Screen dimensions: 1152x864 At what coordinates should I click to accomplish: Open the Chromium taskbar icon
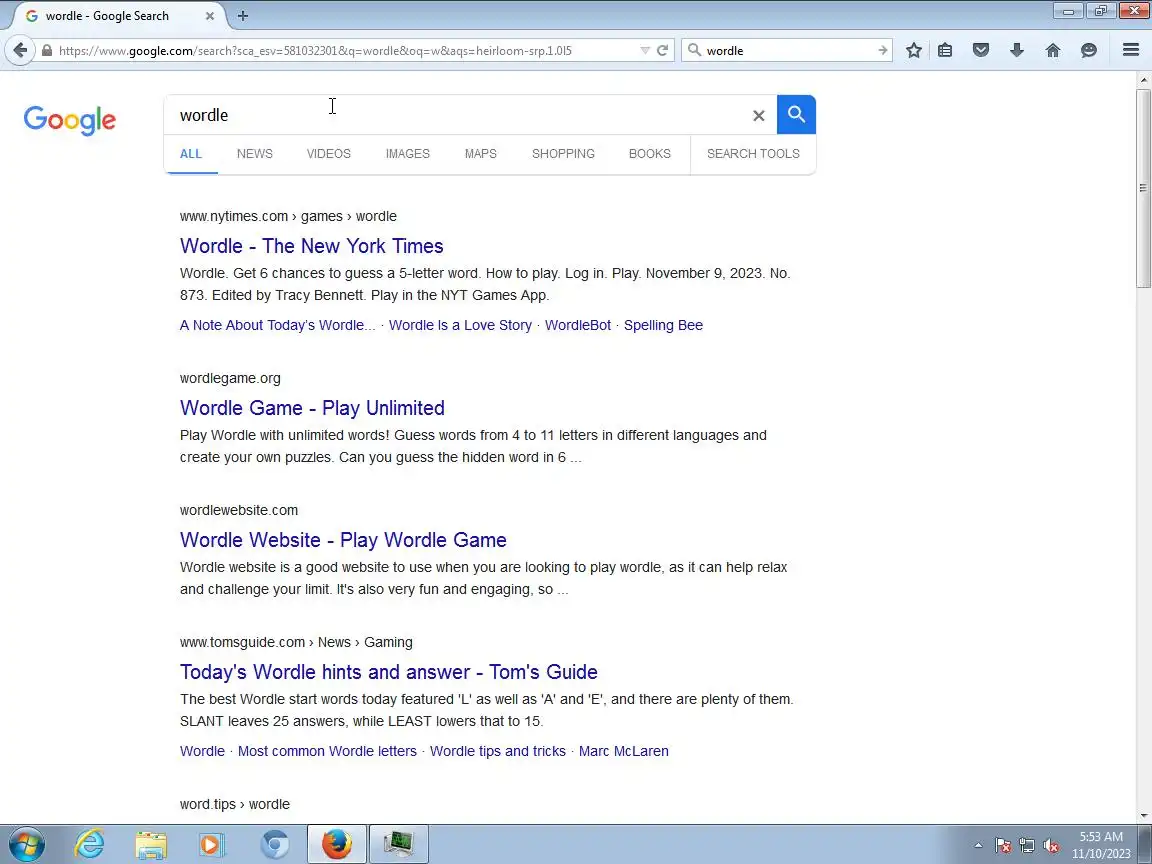tap(275, 844)
